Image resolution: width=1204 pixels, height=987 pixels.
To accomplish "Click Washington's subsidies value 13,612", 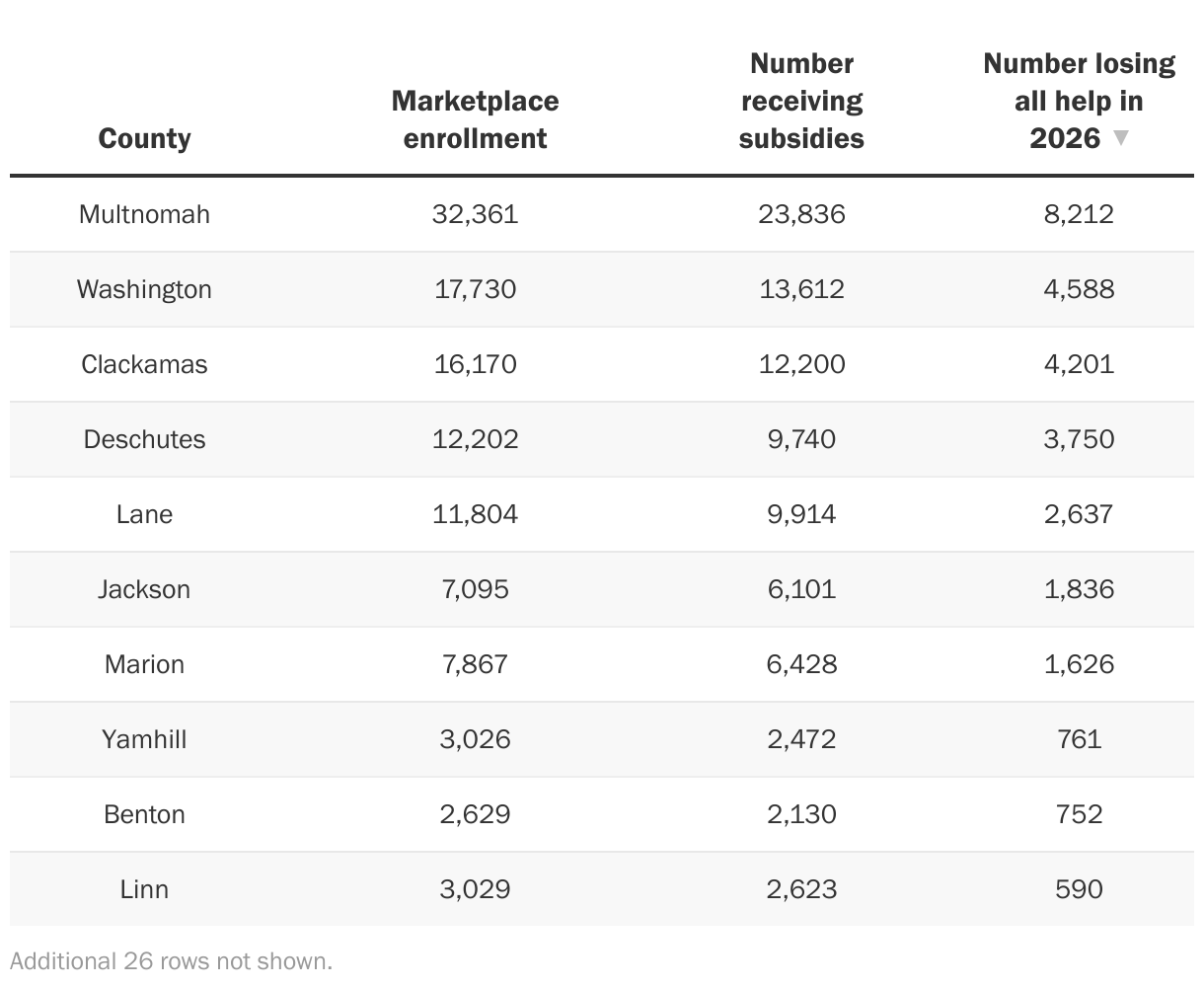I will point(801,289).
